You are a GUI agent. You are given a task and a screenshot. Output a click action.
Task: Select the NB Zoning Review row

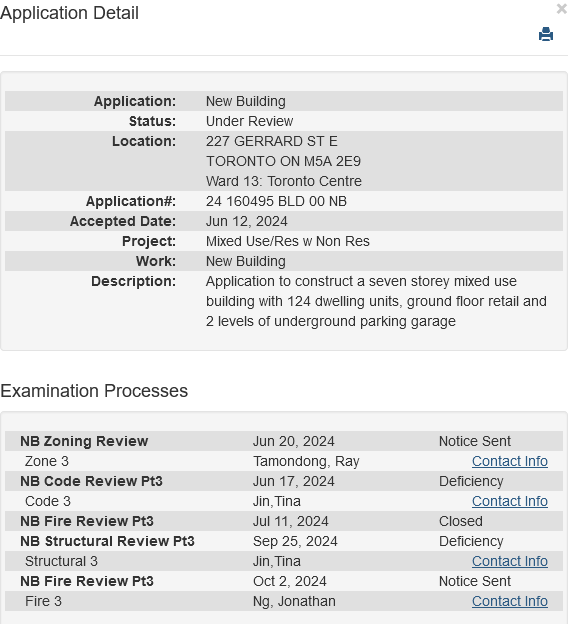(x=284, y=441)
